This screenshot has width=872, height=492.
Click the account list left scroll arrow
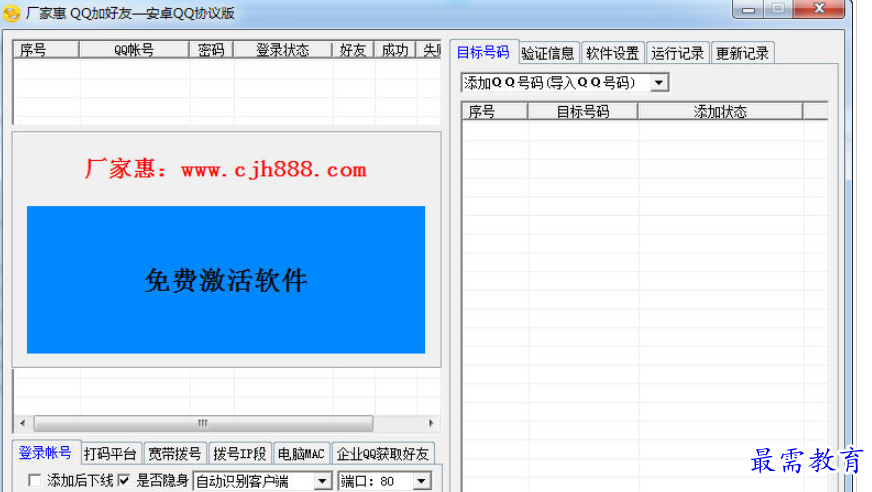22,423
